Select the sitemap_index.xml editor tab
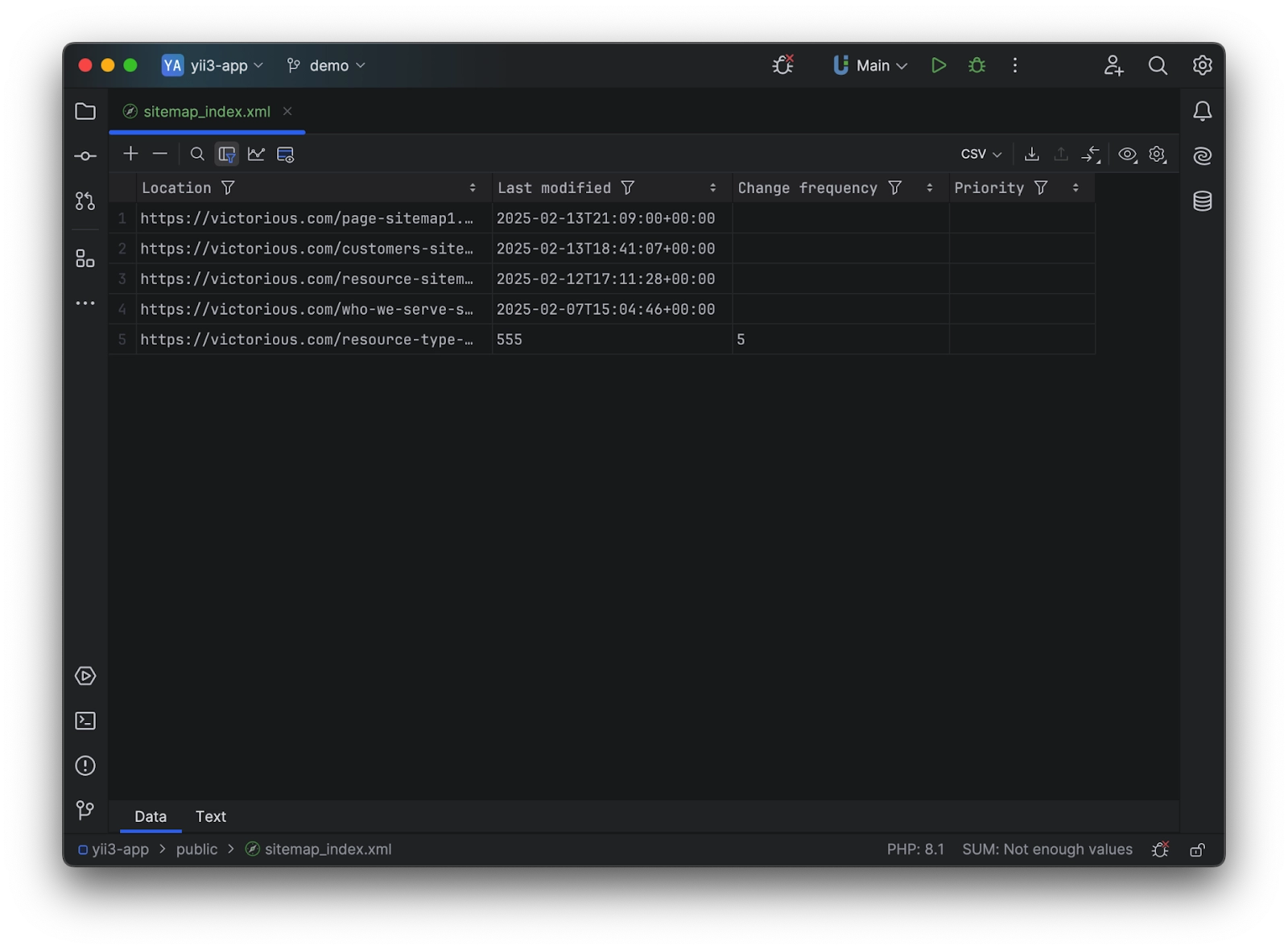 click(206, 112)
